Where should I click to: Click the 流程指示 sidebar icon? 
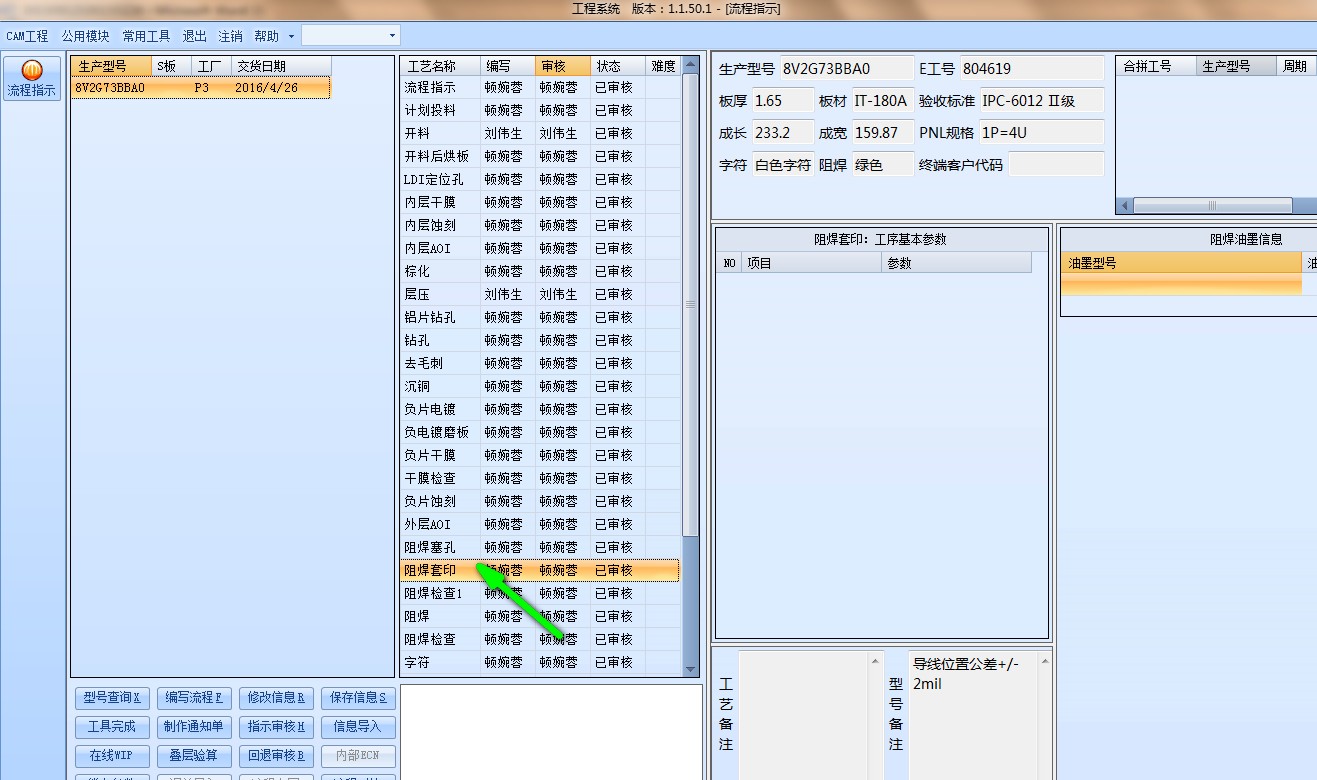(32, 78)
